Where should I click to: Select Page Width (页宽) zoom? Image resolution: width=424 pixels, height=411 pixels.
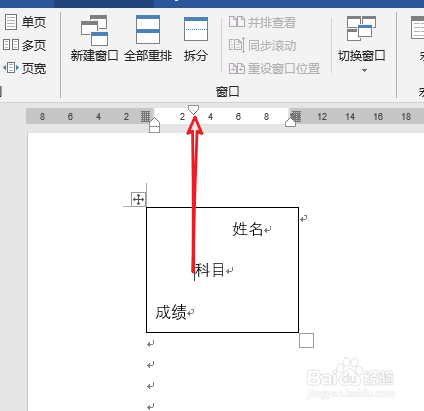pos(24,68)
